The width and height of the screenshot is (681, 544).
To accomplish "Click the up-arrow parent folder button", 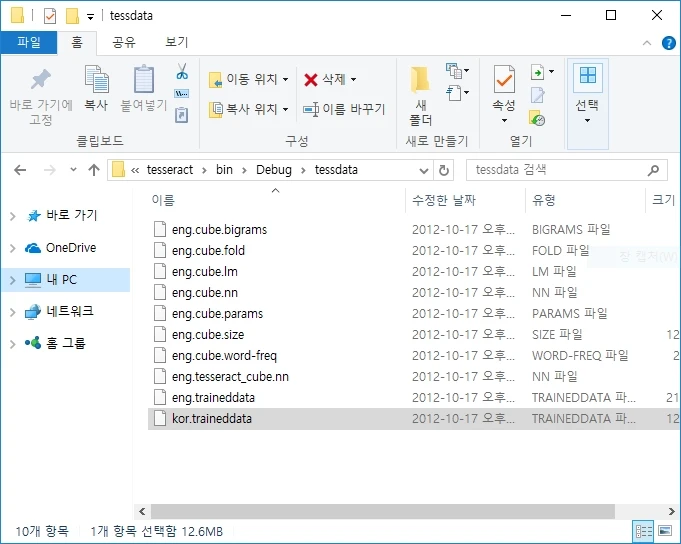I will point(94,170).
